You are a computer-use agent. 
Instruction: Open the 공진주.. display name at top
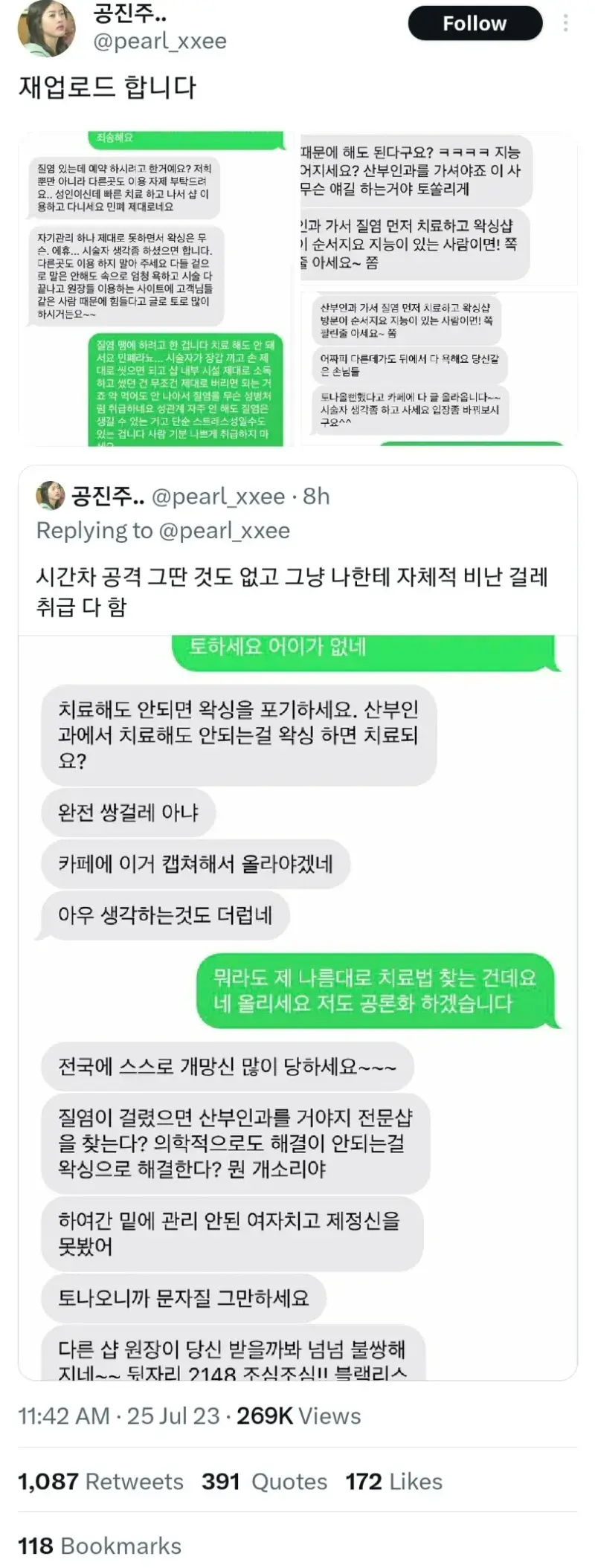coord(130,13)
